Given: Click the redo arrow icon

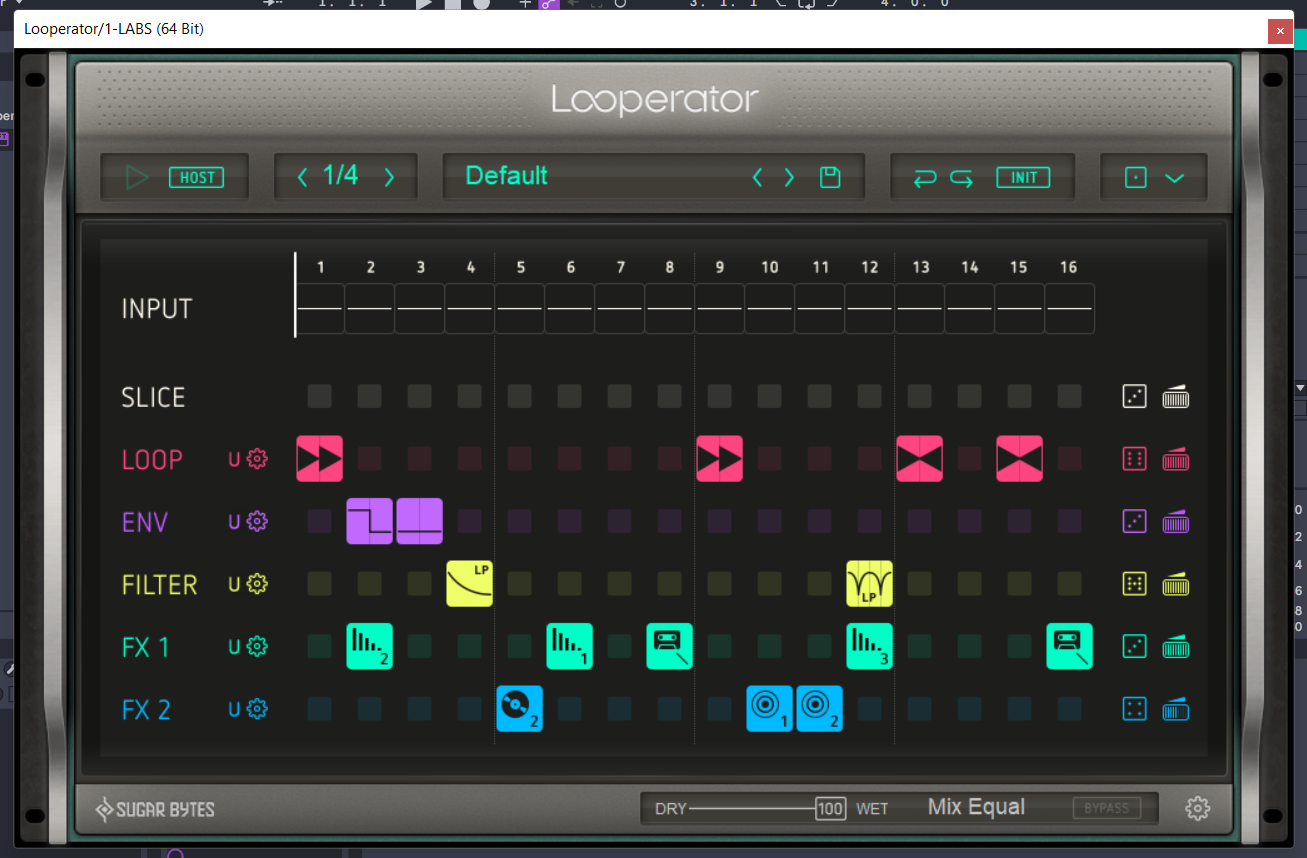Looking at the screenshot, I should pyautogui.click(x=961, y=178).
